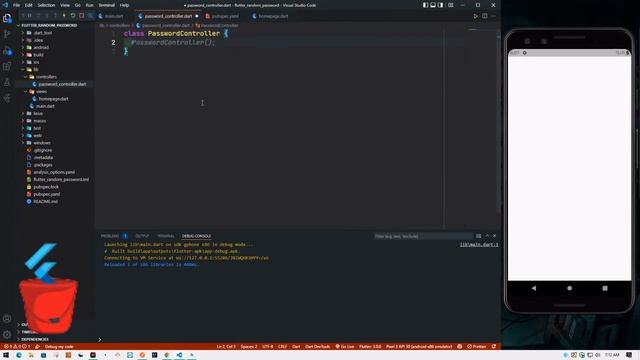The height and width of the screenshot is (360, 640).
Task: Open Windows Start menu
Action: click(6, 355)
